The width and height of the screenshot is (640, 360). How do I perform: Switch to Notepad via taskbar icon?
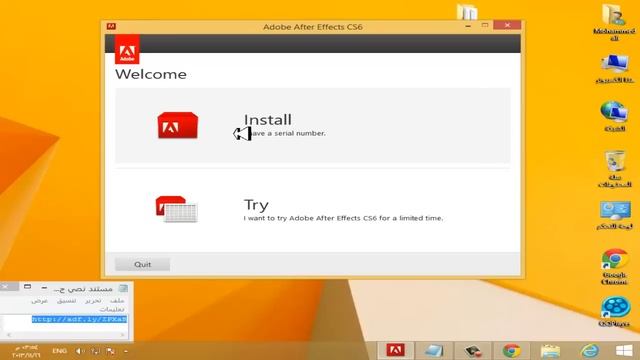[x=433, y=351]
